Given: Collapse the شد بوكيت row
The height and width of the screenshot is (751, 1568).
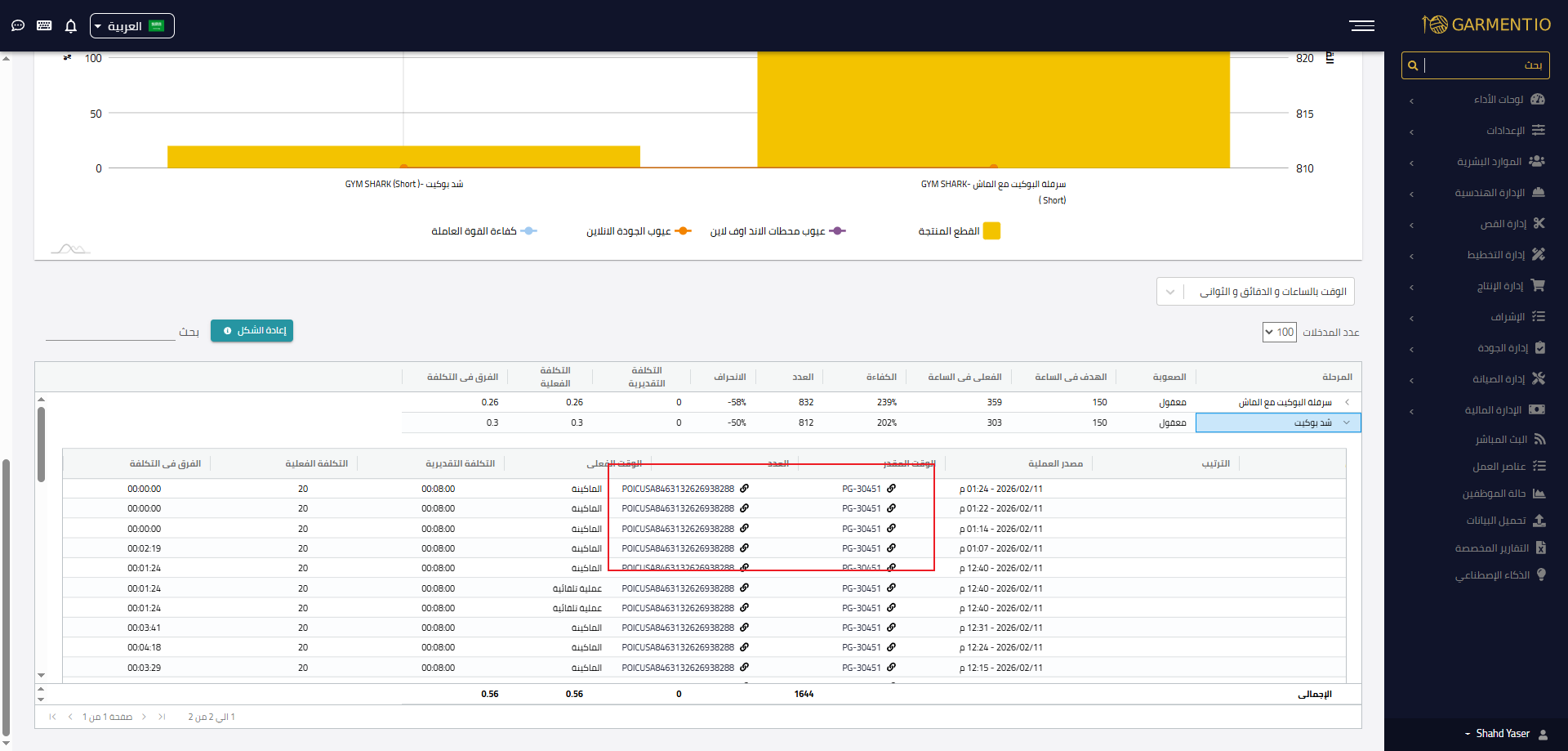Looking at the screenshot, I should point(1347,422).
